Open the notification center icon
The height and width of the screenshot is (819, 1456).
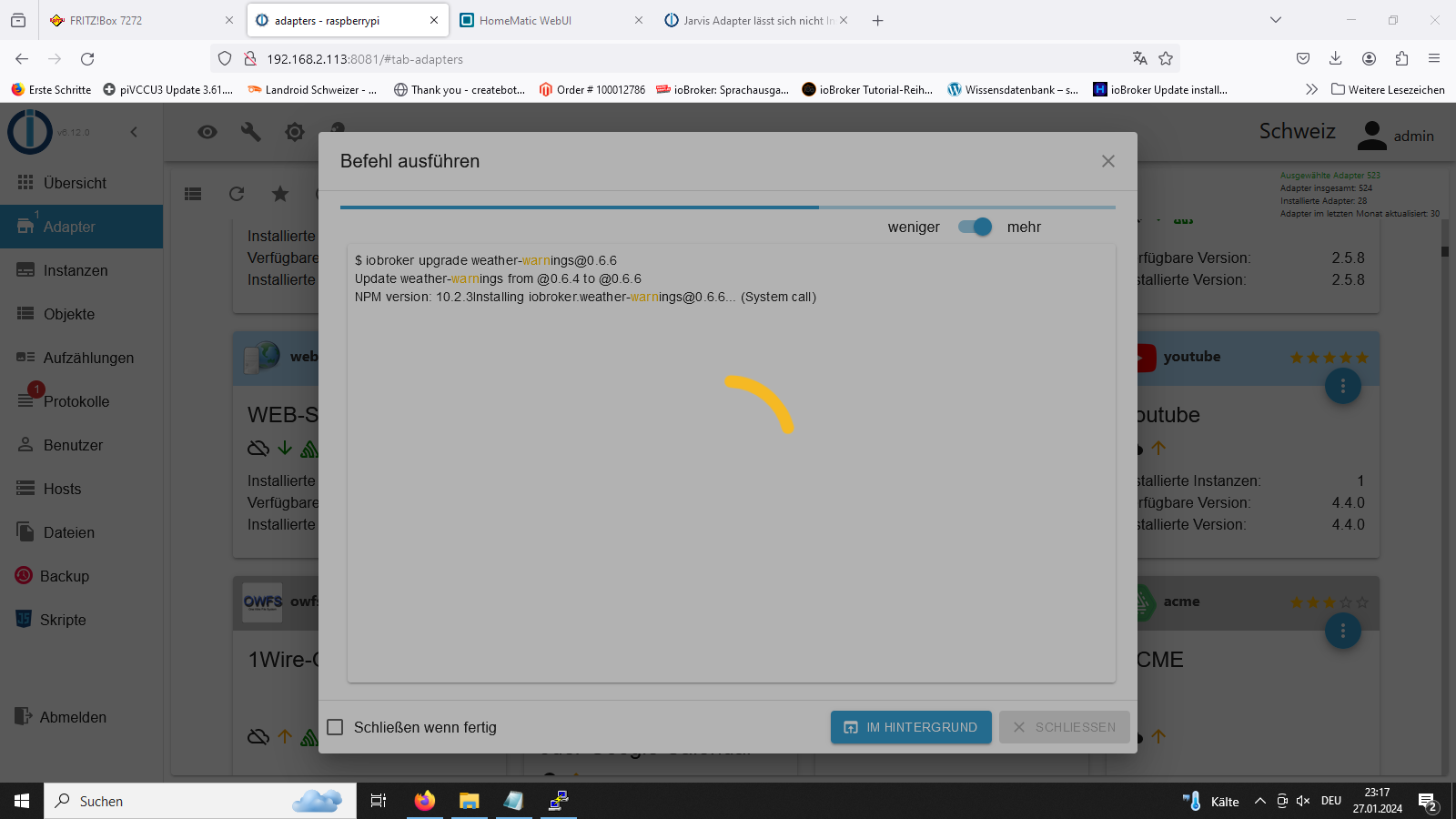point(1428,801)
